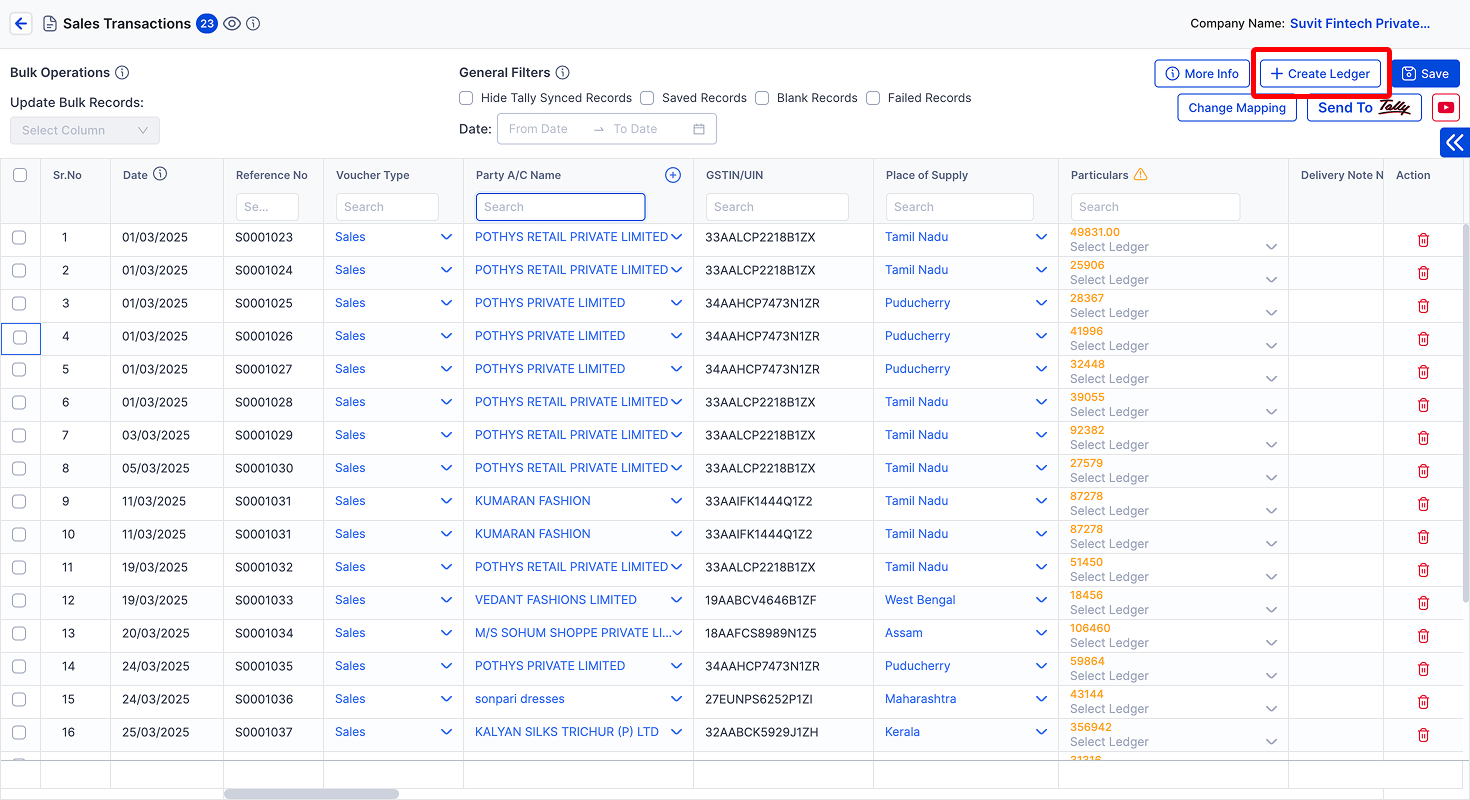Click the eye icon beside Sales Transactions
1470x800 pixels.
click(x=232, y=23)
